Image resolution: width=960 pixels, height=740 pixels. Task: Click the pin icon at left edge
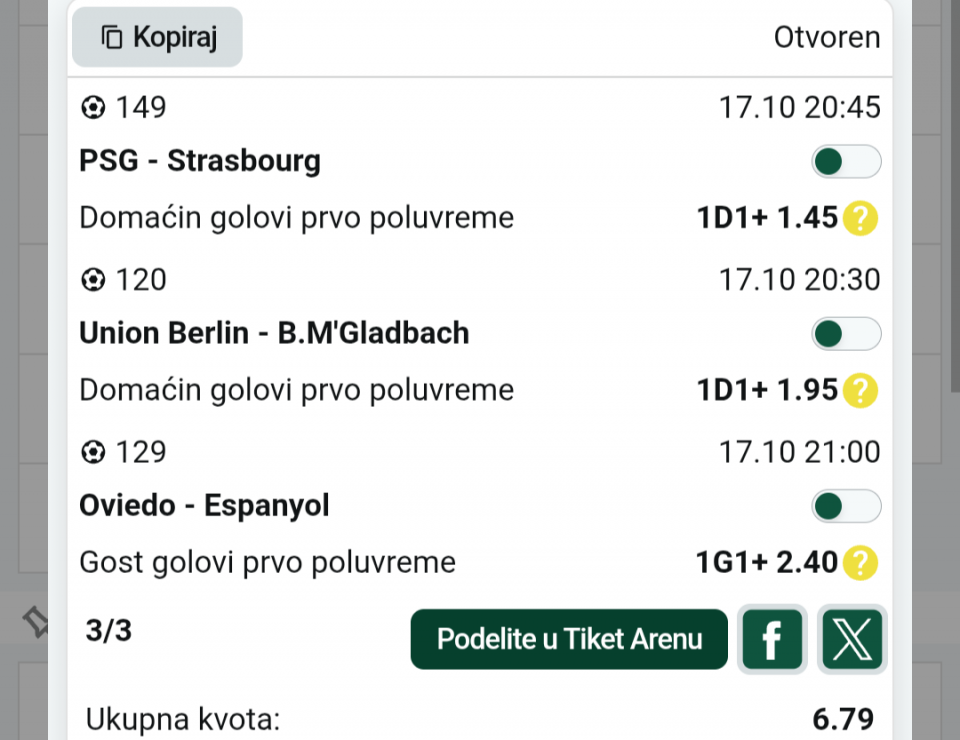35,624
